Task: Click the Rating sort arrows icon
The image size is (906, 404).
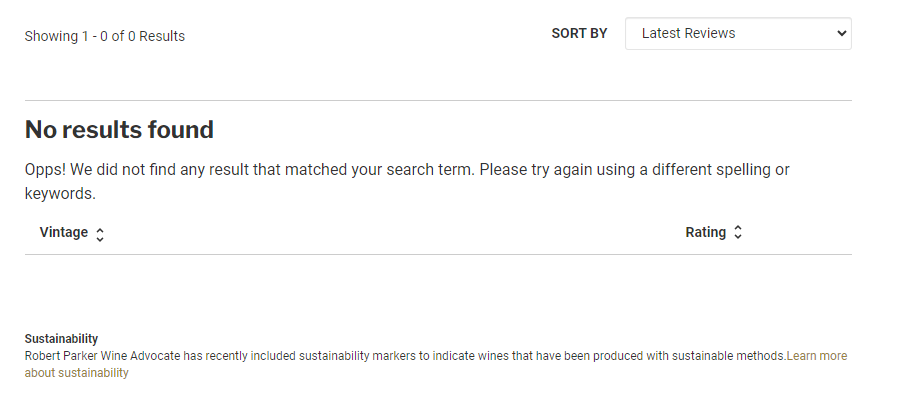Action: [x=738, y=233]
